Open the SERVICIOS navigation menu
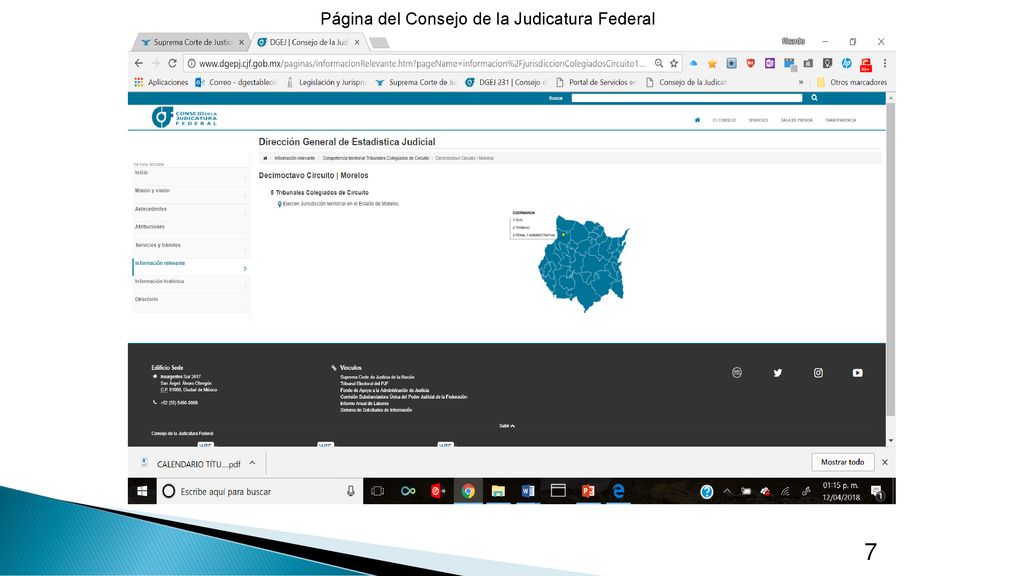The width and height of the screenshot is (1024, 576). pyautogui.click(x=759, y=120)
